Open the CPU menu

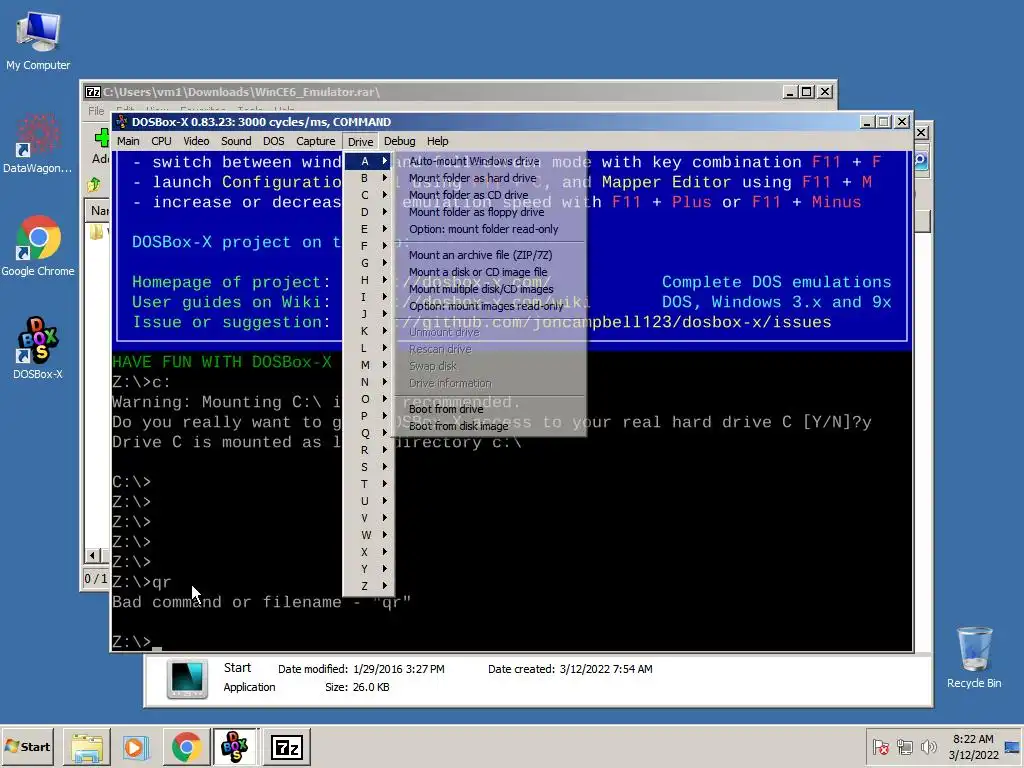(x=161, y=141)
